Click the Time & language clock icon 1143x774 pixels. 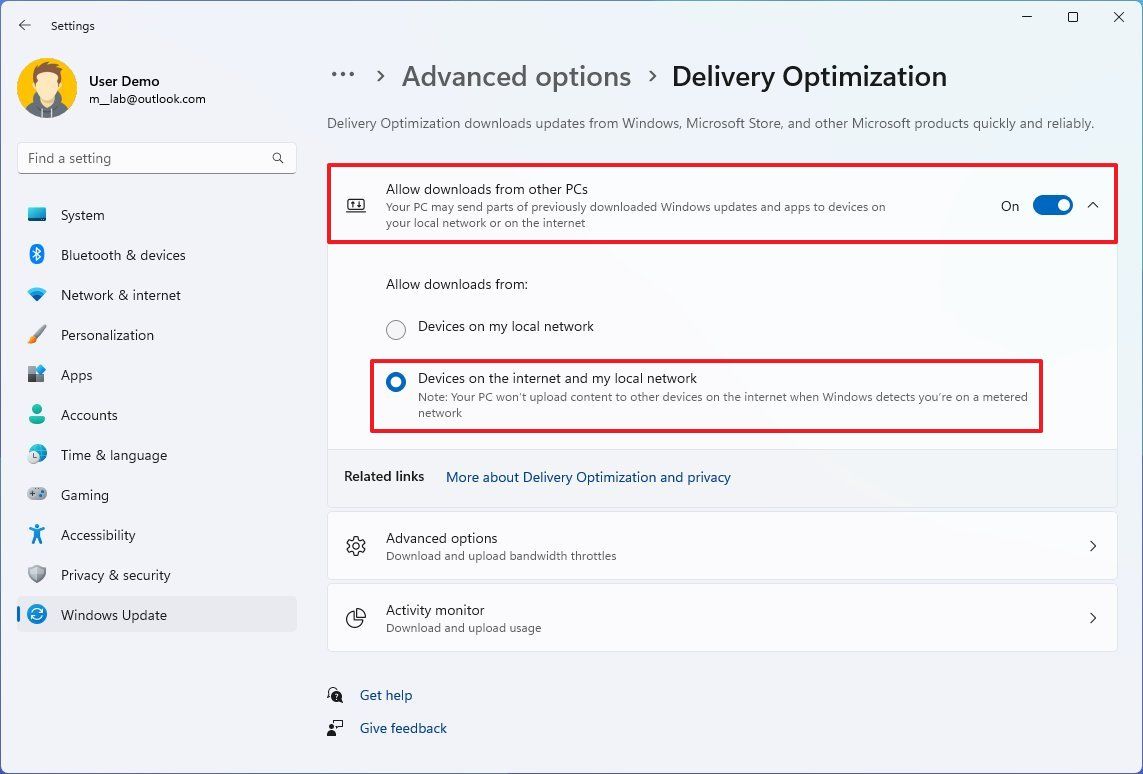pos(36,455)
